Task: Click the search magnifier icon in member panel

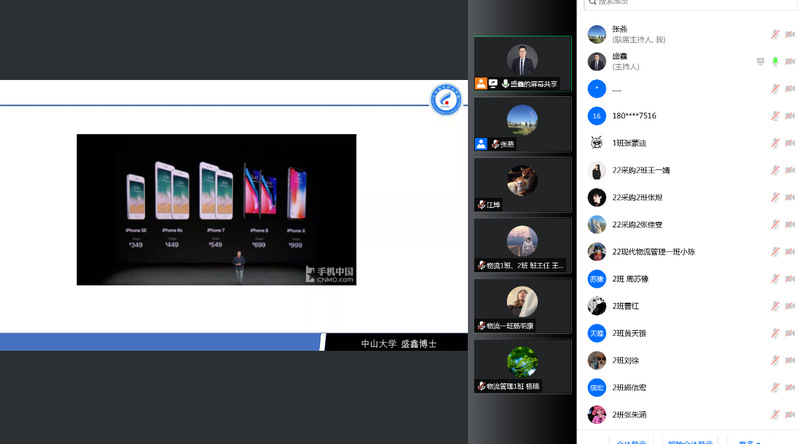Action: click(x=592, y=2)
